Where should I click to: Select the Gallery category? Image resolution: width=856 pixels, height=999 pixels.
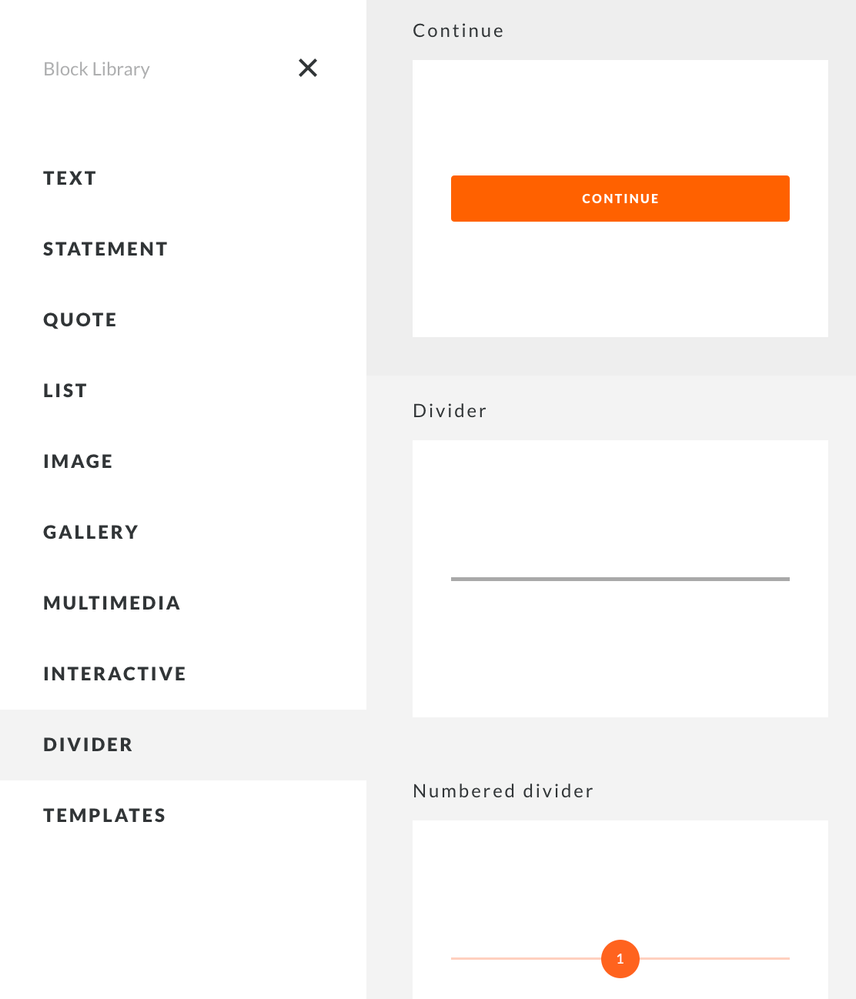pyautogui.click(x=90, y=532)
